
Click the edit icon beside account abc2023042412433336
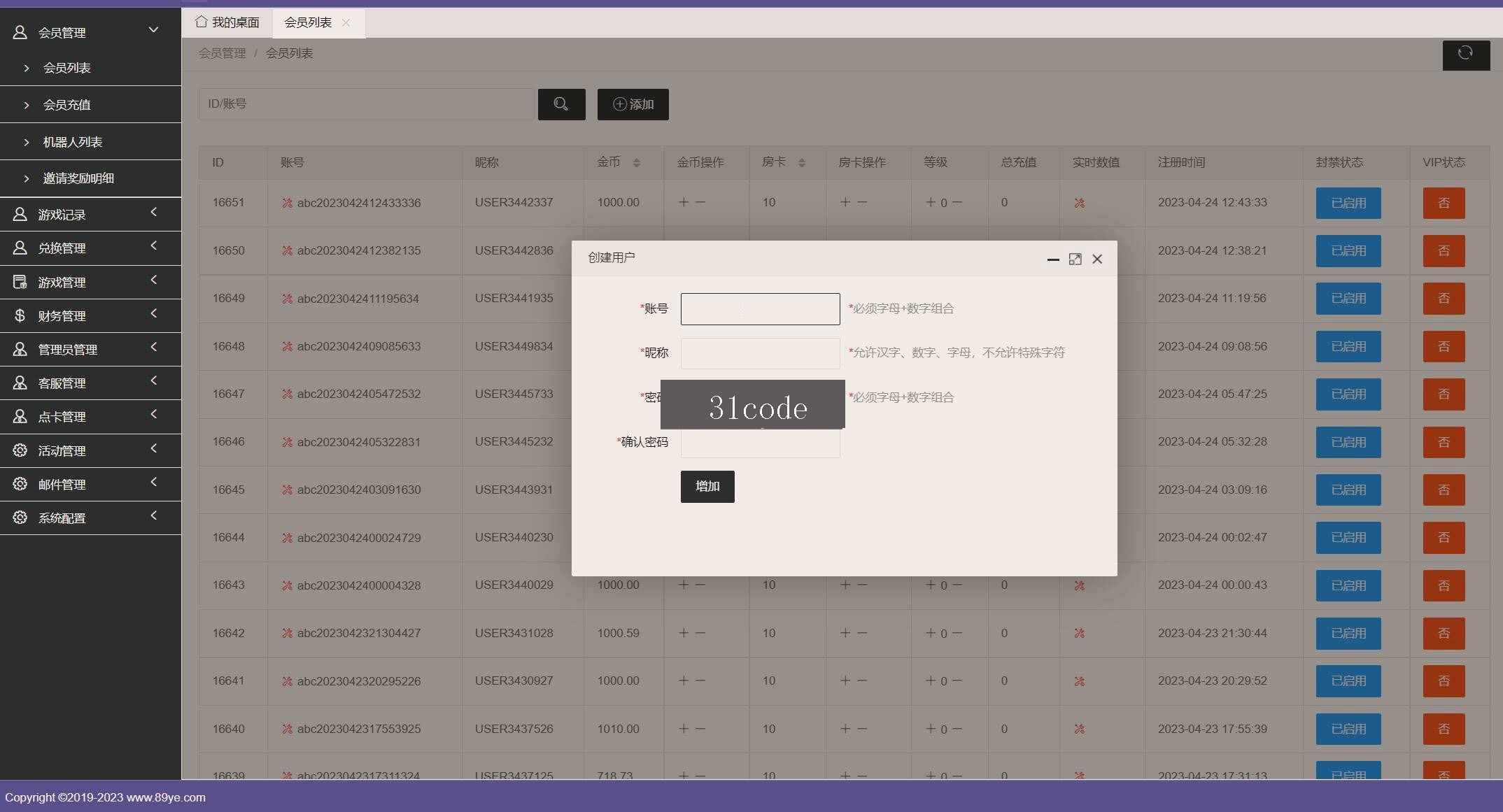(287, 203)
